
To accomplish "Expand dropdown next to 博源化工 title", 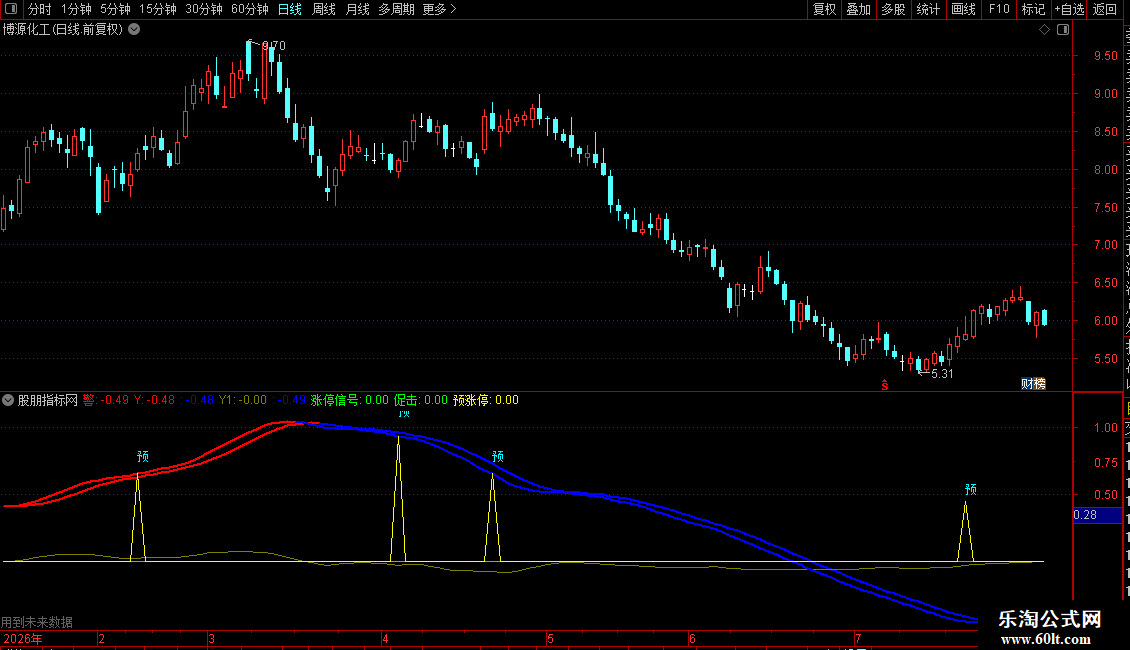I will (x=134, y=30).
